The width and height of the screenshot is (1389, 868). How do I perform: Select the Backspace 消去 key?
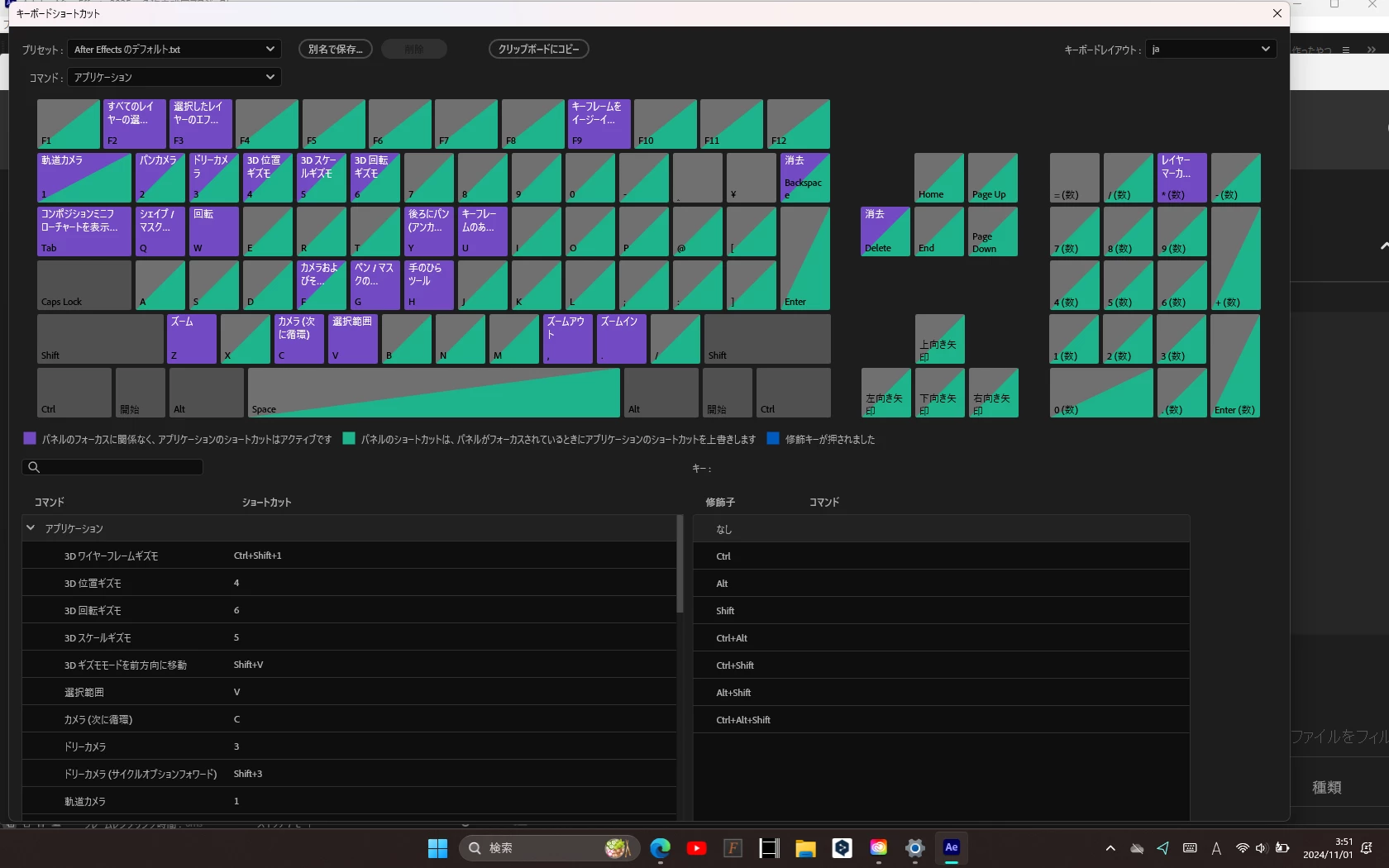pyautogui.click(x=805, y=178)
